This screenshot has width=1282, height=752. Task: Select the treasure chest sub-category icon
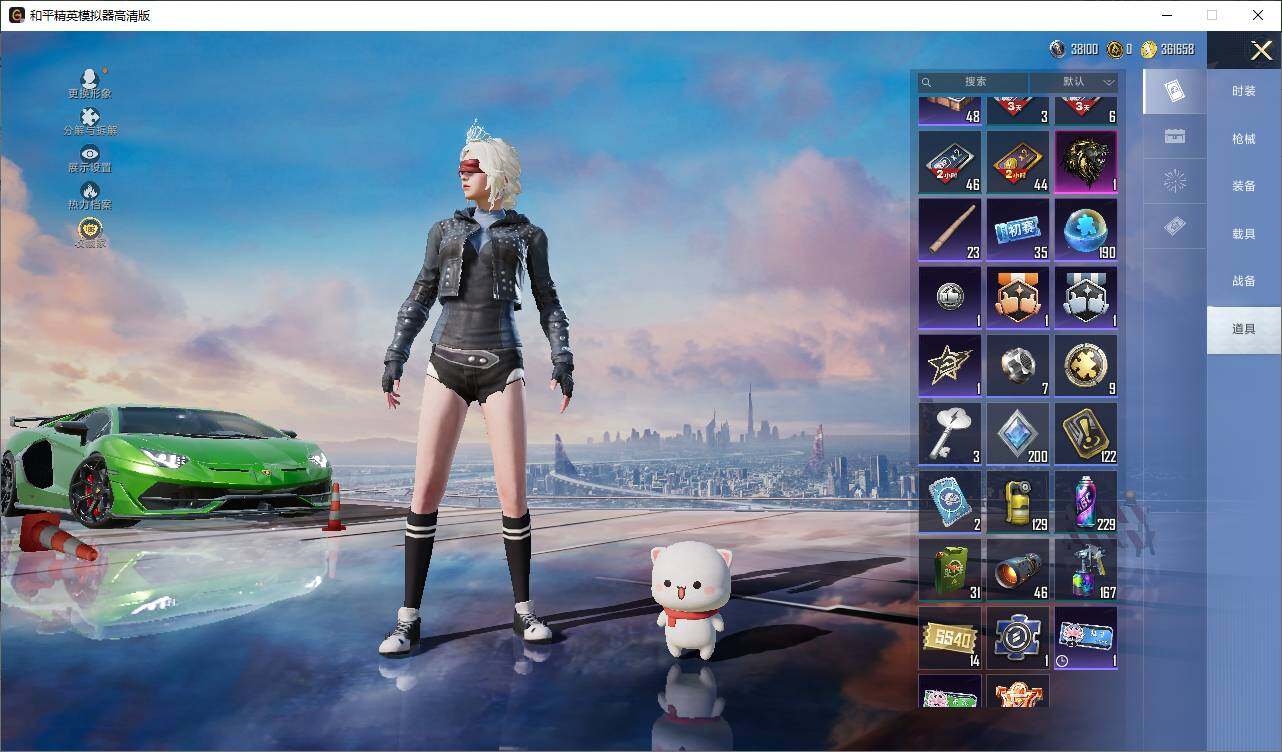[1175, 137]
